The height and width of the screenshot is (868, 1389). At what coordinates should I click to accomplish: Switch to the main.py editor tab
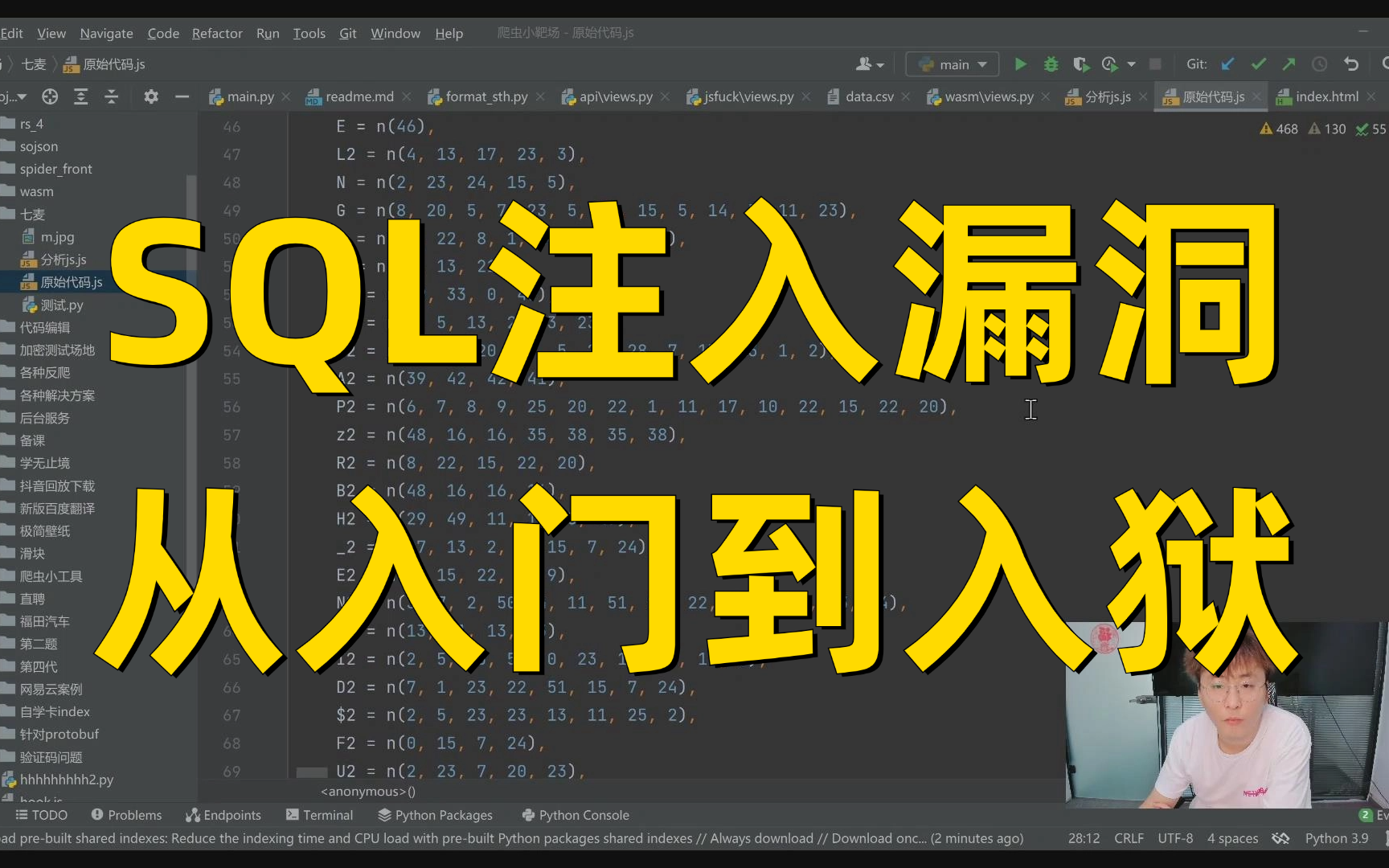click(250, 96)
